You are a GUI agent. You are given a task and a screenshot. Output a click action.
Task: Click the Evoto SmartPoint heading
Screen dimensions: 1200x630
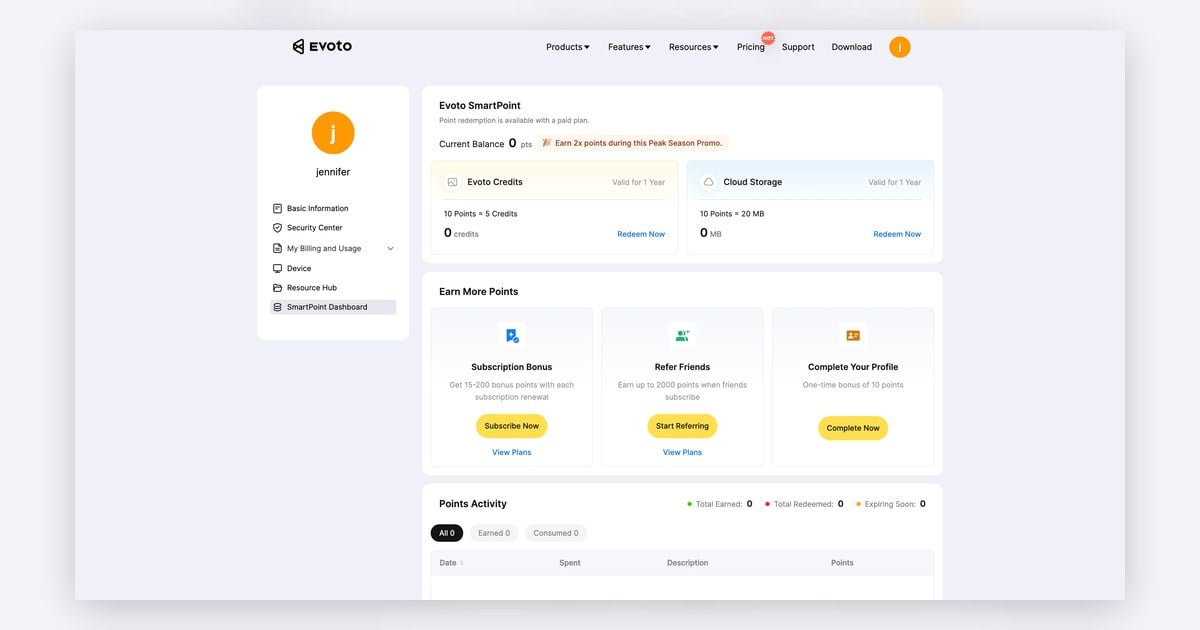(480, 105)
